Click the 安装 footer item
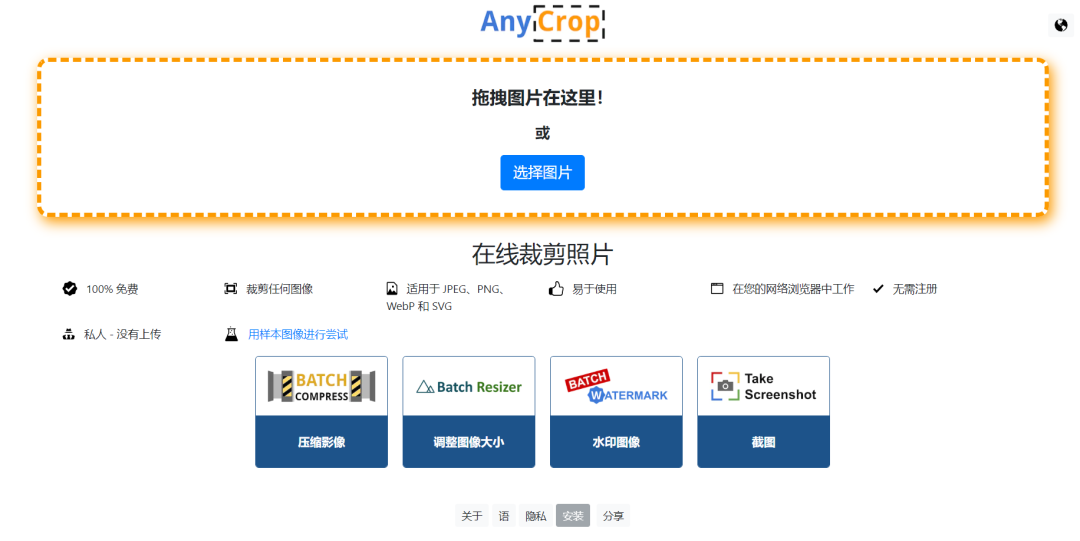The image size is (1080, 541). click(x=573, y=516)
